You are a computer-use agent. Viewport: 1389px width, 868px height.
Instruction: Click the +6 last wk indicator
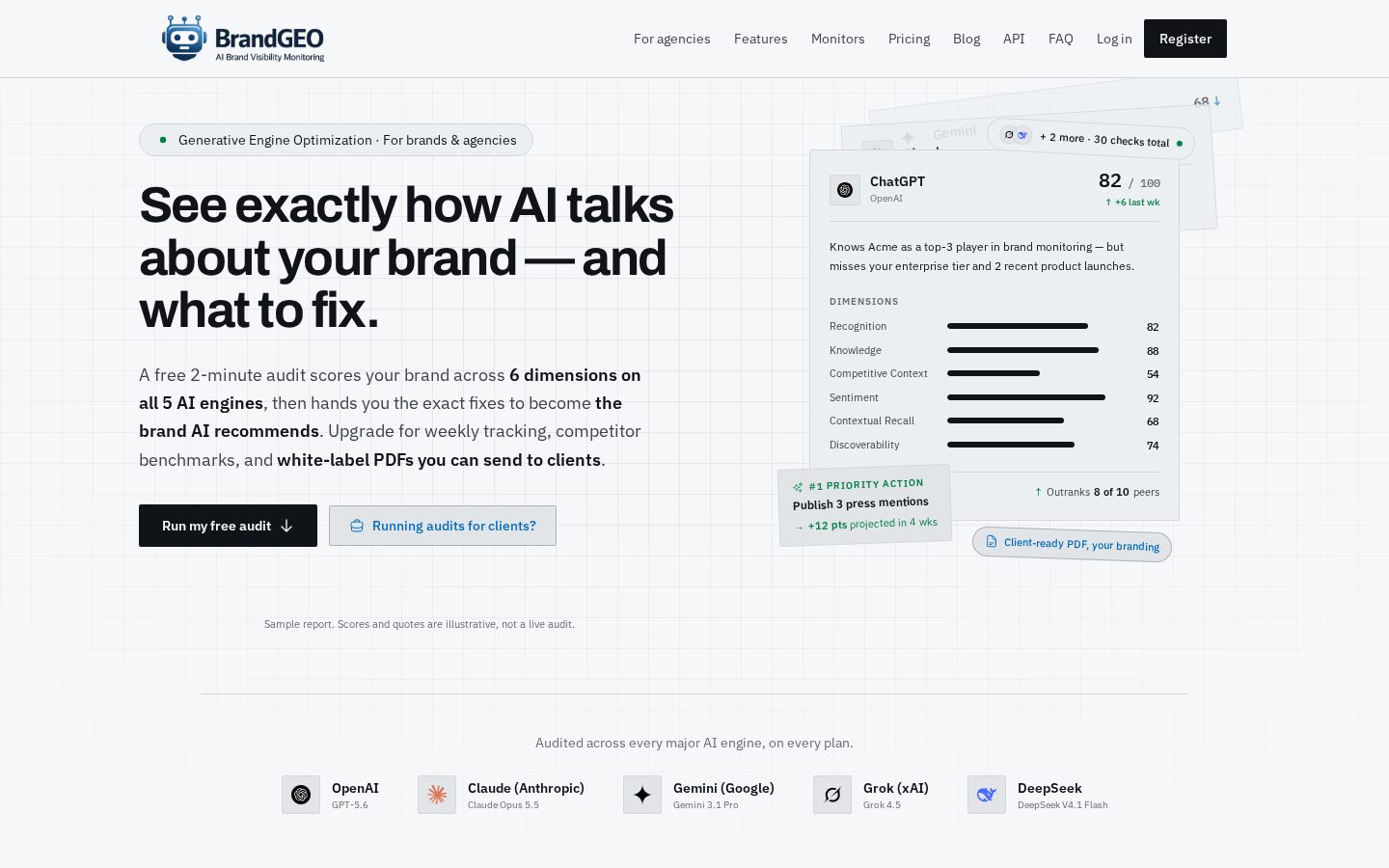1132,203
